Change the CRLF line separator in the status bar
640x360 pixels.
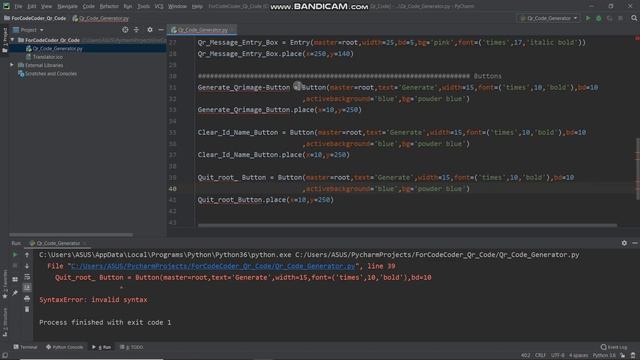tap(540, 356)
